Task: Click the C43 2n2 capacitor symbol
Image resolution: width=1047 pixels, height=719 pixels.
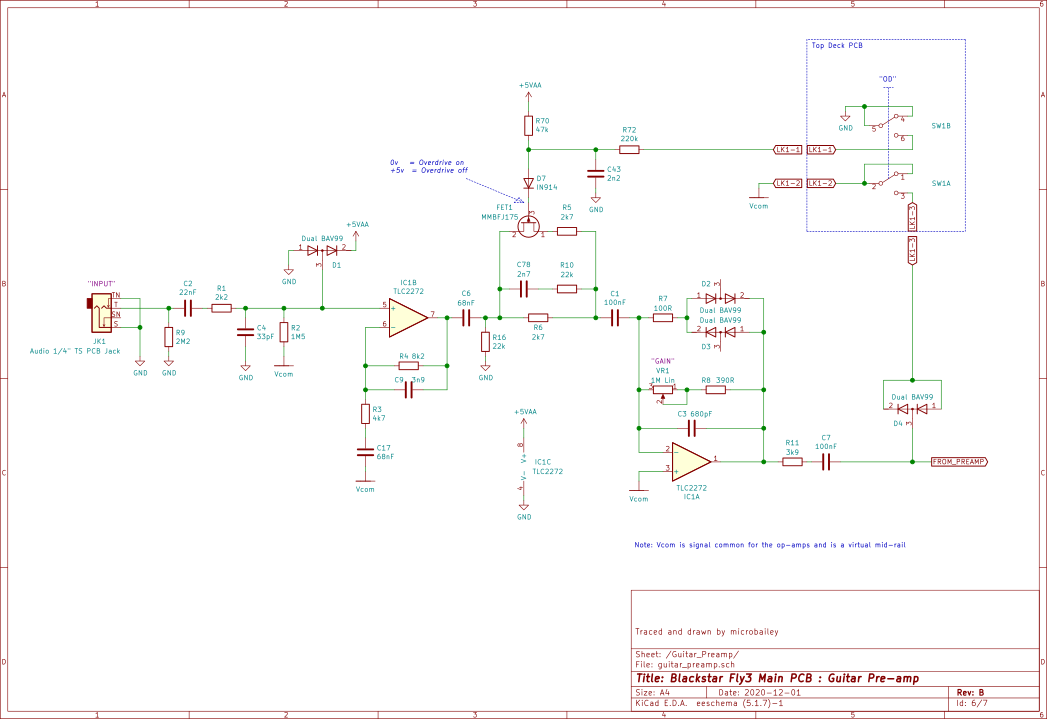Action: (x=596, y=171)
